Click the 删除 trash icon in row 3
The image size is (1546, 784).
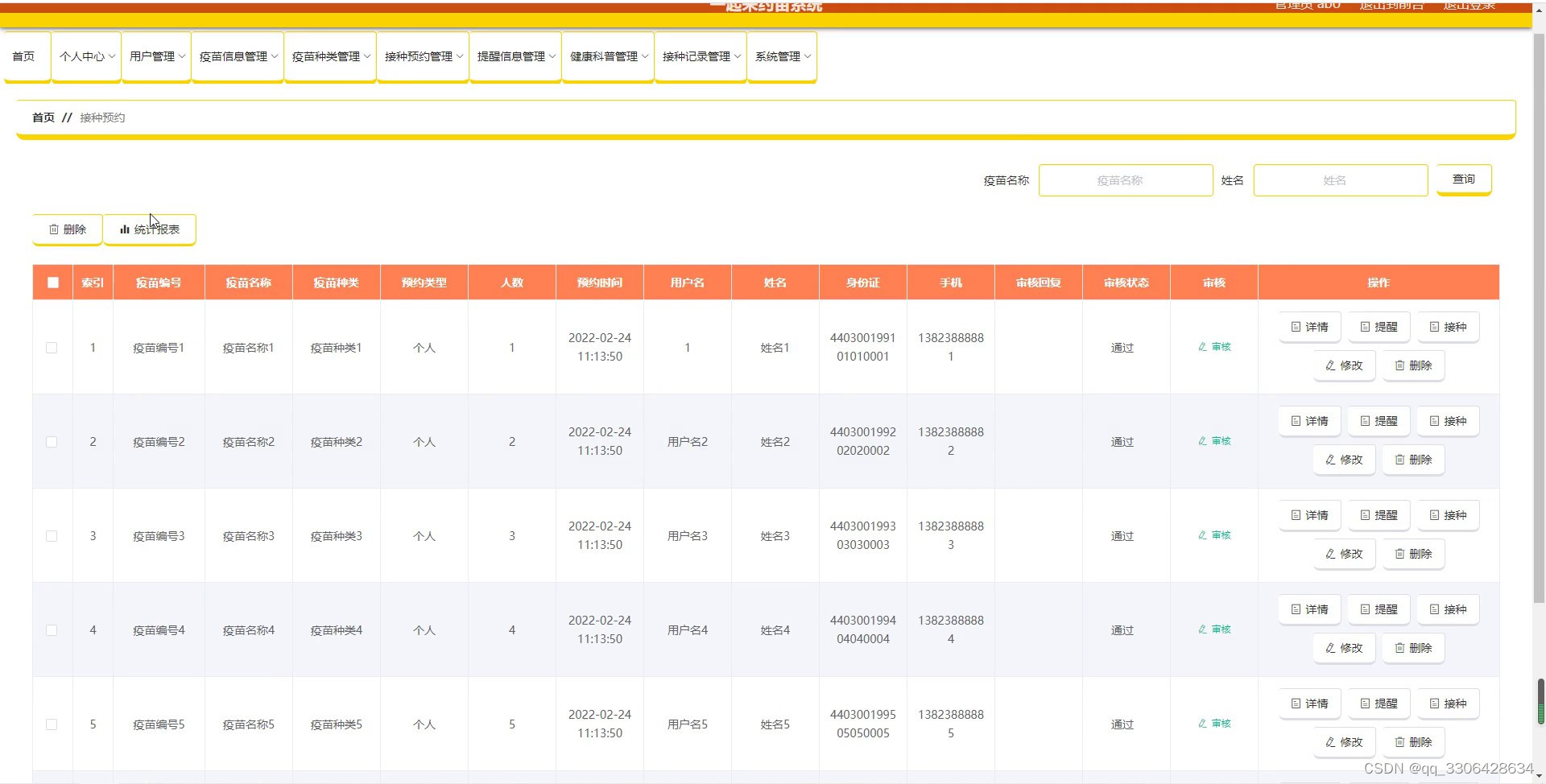[x=1399, y=554]
